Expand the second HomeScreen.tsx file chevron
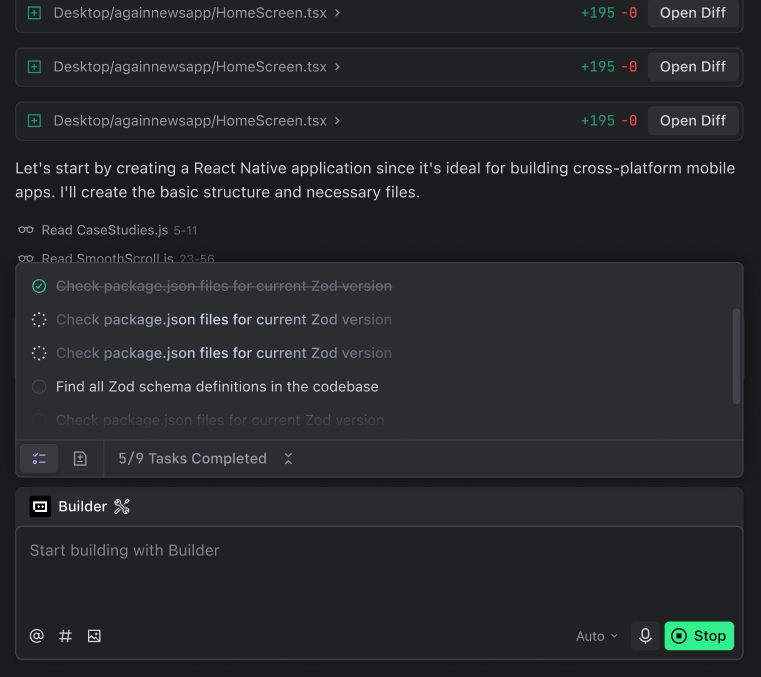The image size is (761, 677). point(338,67)
